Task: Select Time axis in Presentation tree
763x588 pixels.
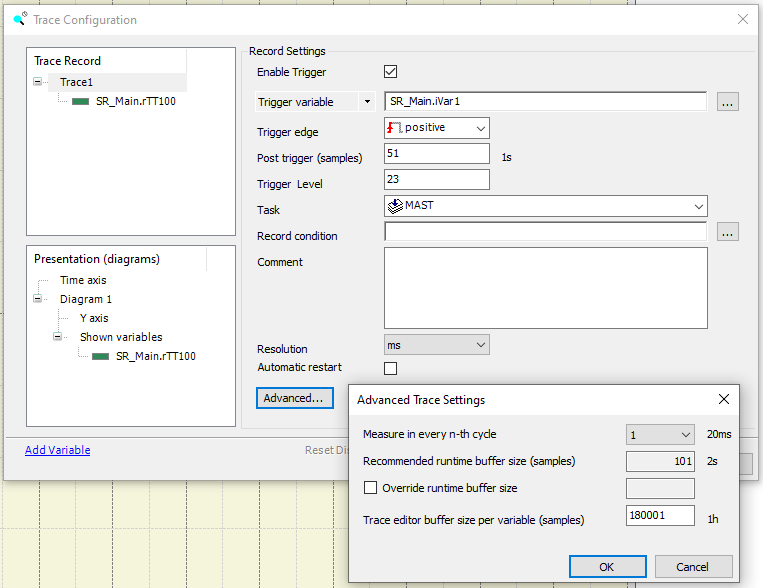Action: pyautogui.click(x=83, y=280)
